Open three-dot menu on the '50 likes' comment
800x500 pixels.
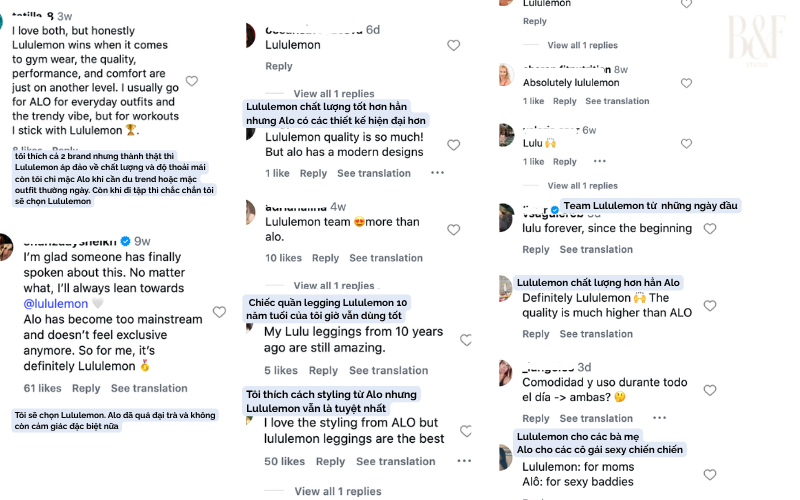(x=463, y=461)
